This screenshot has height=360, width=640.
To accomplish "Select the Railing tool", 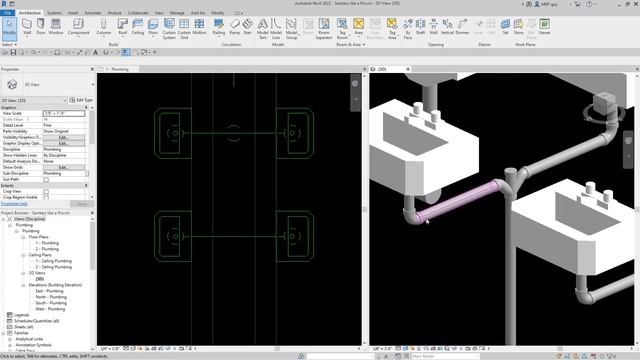I will pyautogui.click(x=219, y=27).
